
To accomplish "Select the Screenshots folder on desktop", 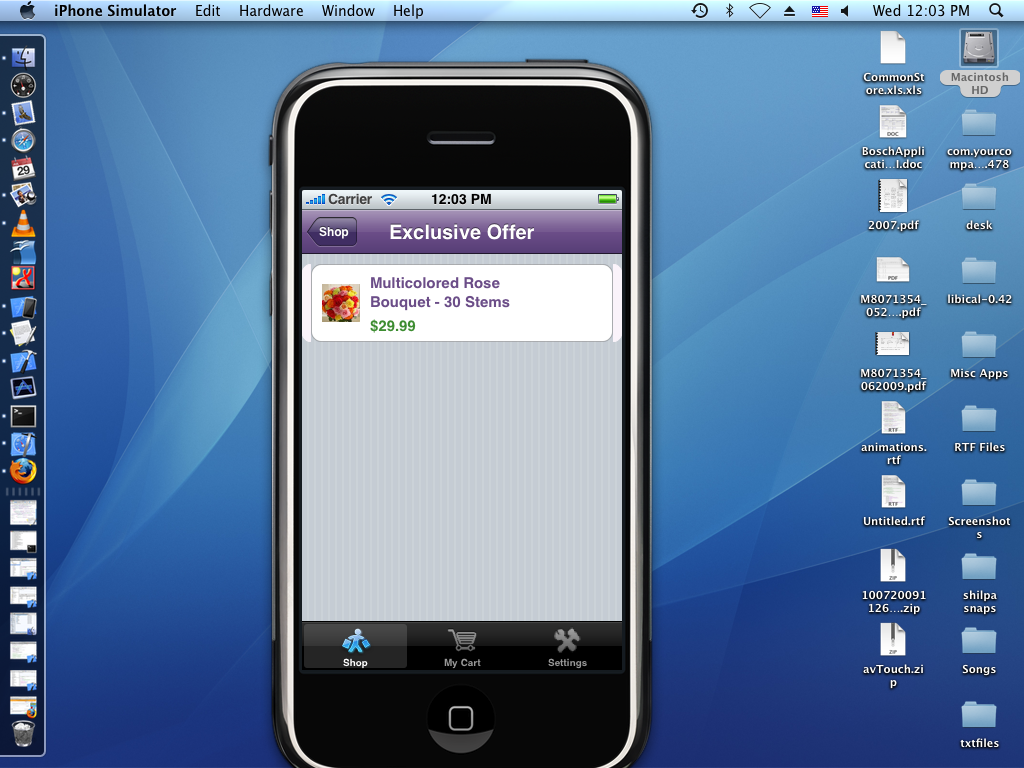I will pyautogui.click(x=979, y=509).
